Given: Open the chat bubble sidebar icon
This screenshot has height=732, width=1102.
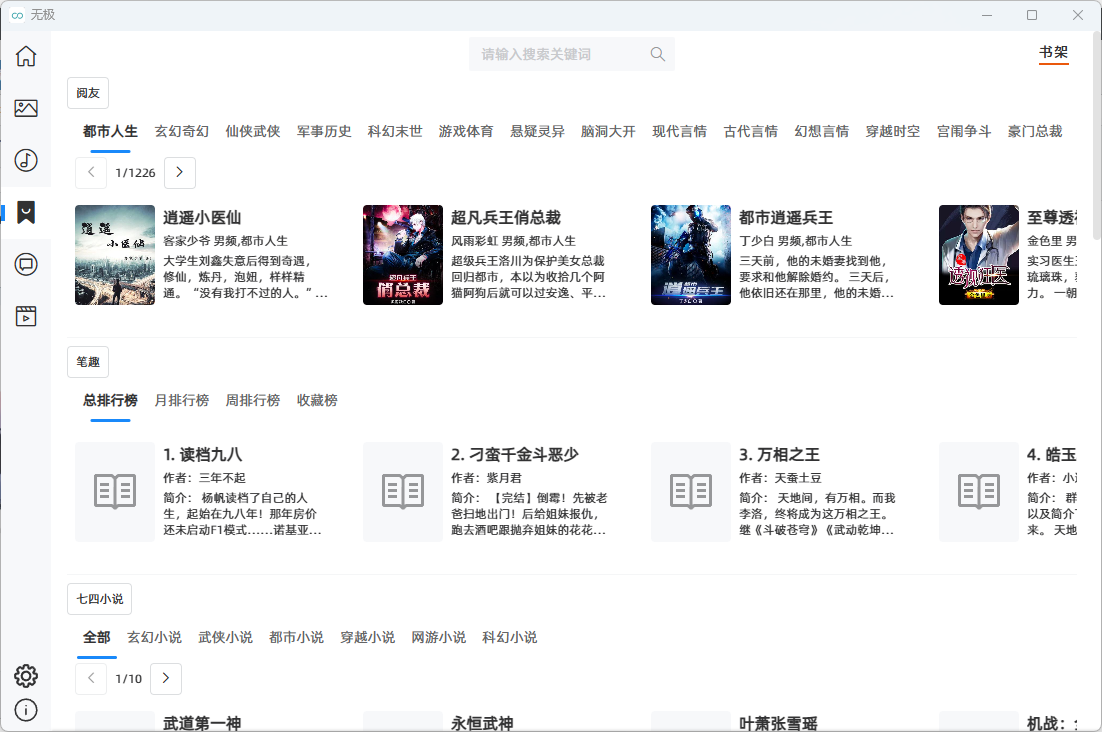Looking at the screenshot, I should pyautogui.click(x=26, y=264).
